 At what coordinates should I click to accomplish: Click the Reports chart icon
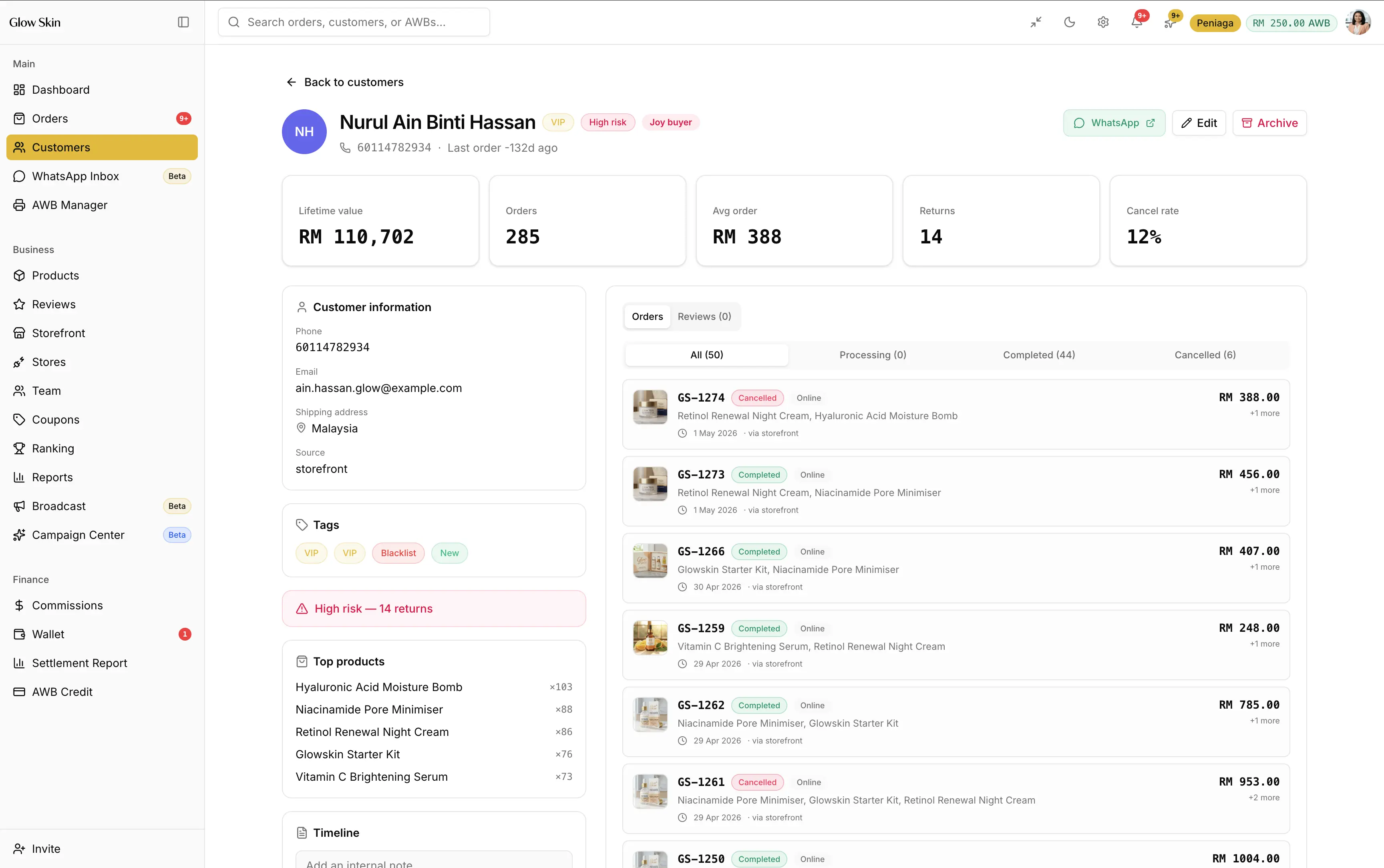click(20, 477)
